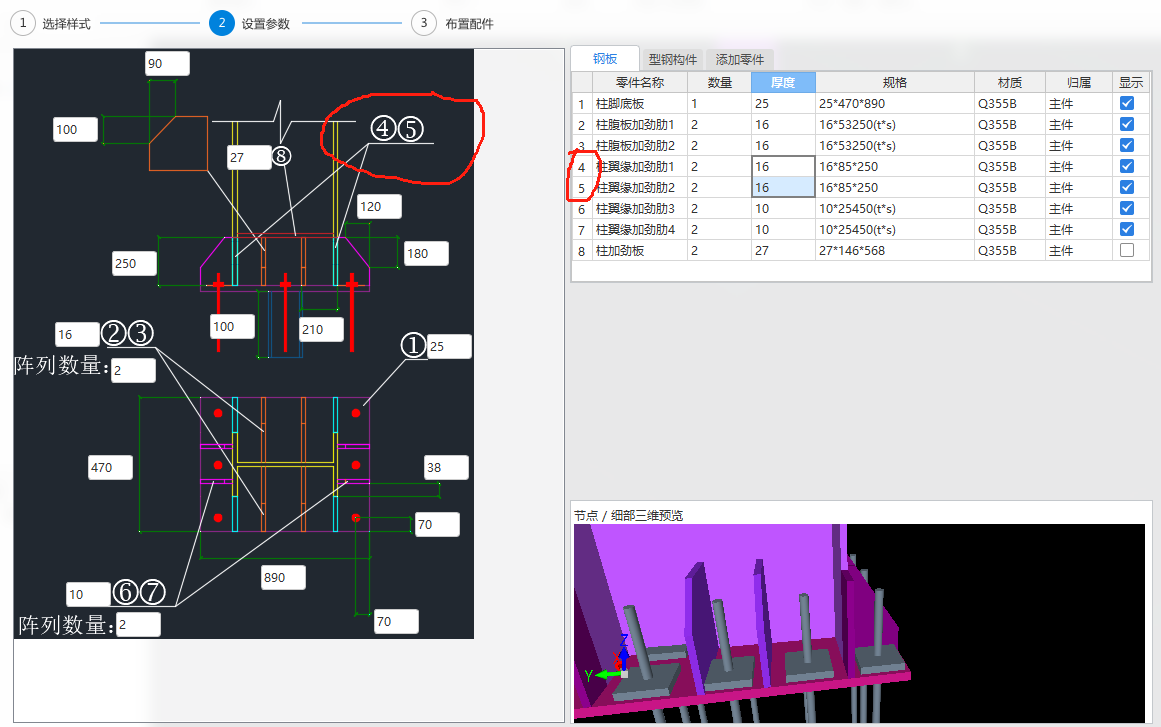Click spec cell 25*470*890
This screenshot has width=1161, height=727.
pos(894,104)
